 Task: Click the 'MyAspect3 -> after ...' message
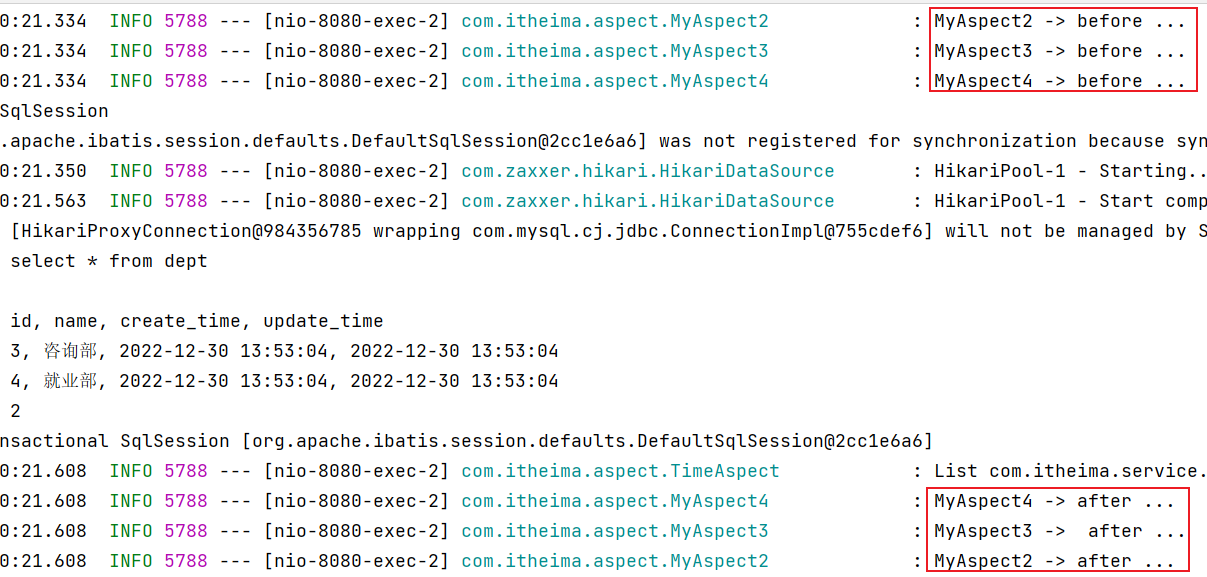coord(1060,531)
